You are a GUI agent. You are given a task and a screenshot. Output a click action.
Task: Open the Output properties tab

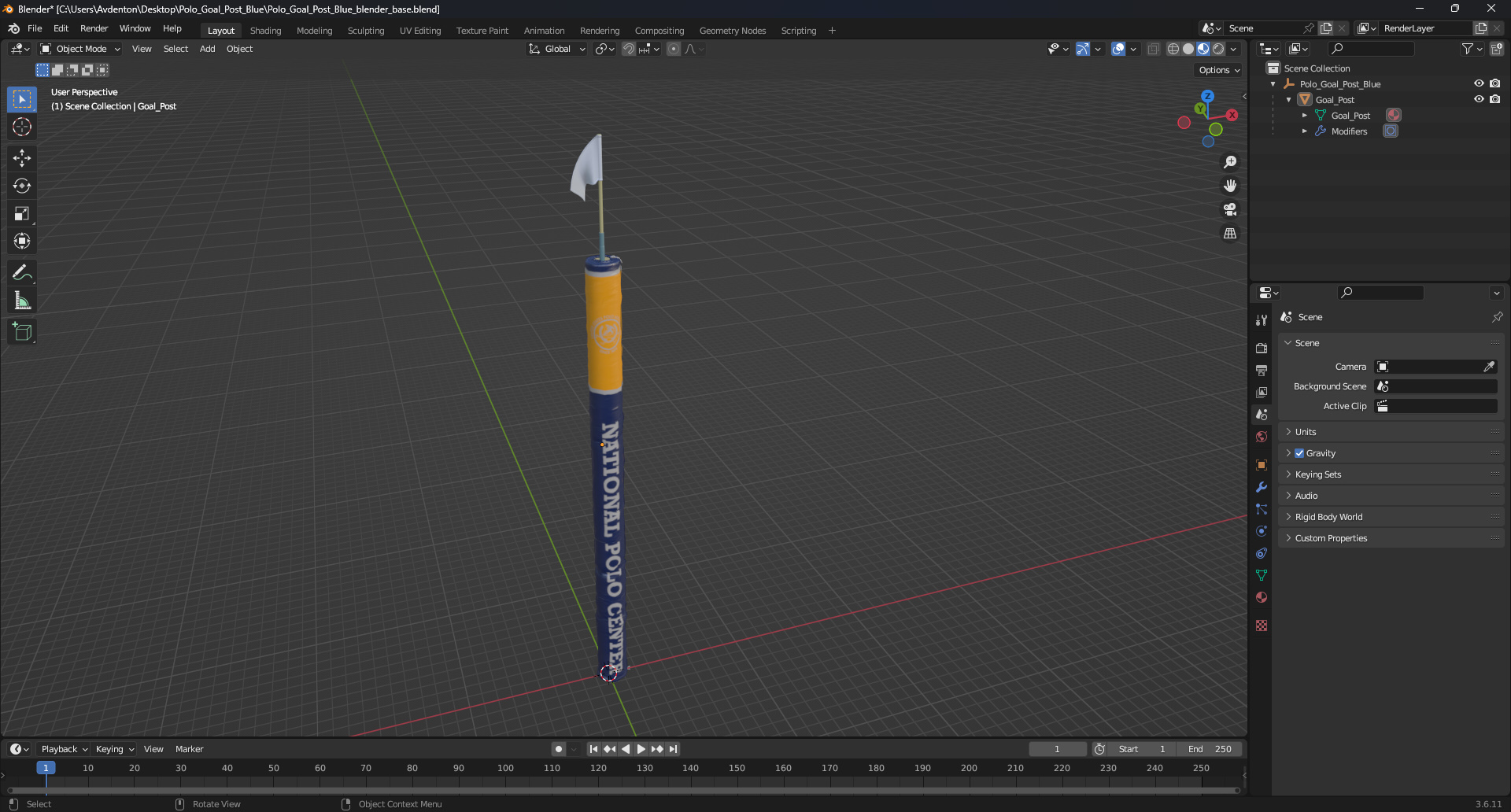(x=1262, y=370)
